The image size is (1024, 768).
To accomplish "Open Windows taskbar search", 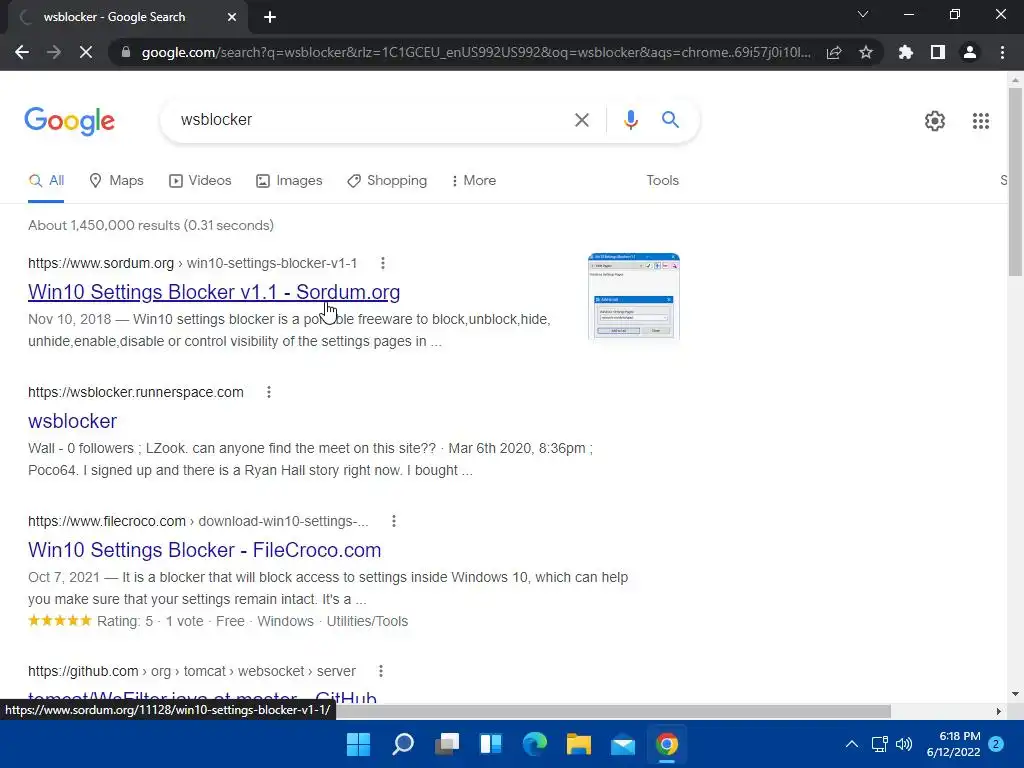I will point(403,744).
